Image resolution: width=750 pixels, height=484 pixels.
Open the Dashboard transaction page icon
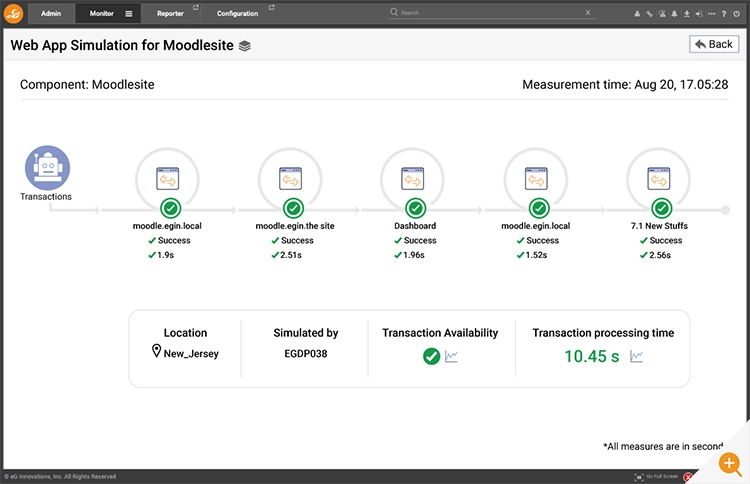[413, 179]
